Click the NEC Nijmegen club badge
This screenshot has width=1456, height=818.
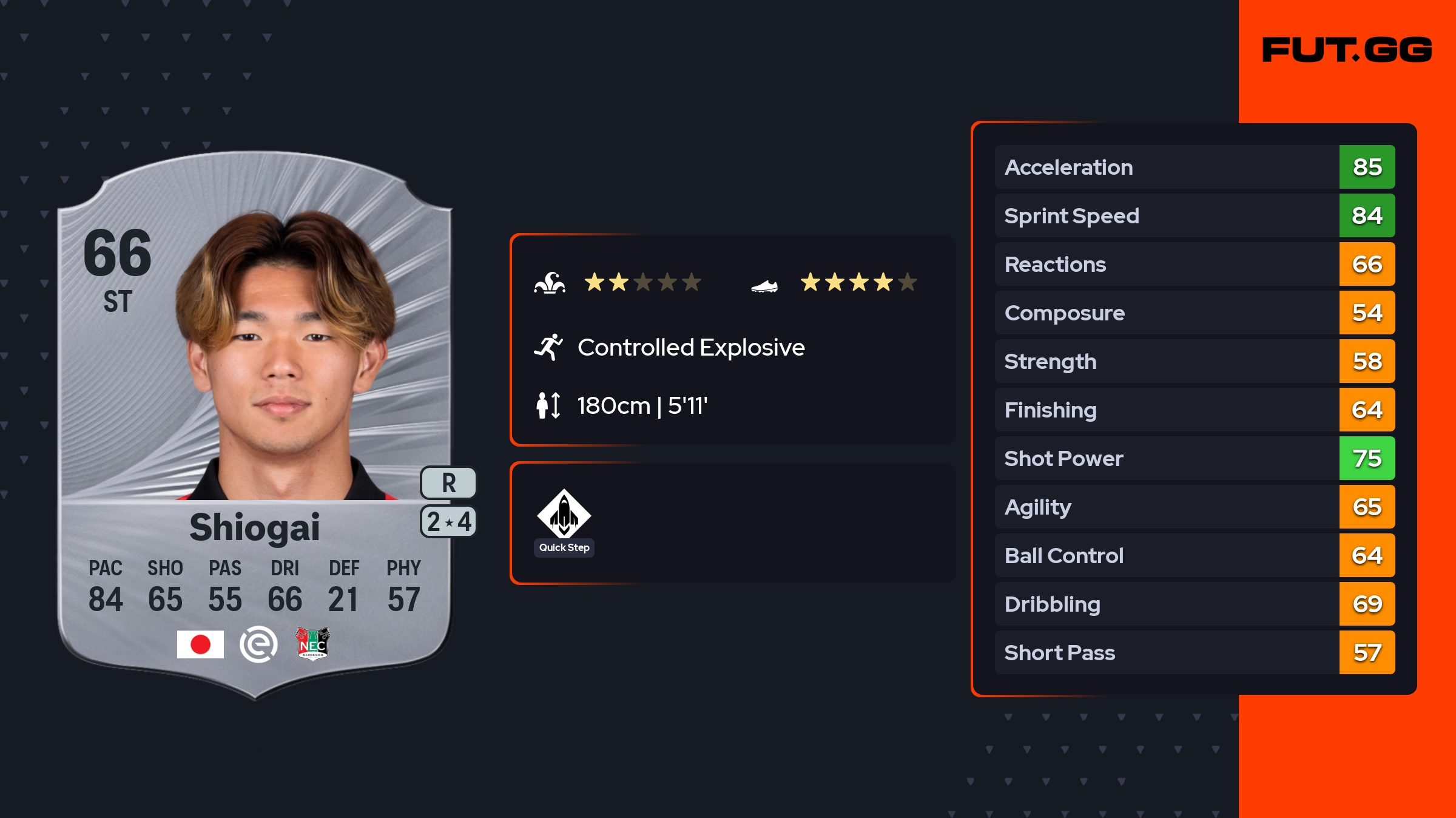pyautogui.click(x=312, y=643)
